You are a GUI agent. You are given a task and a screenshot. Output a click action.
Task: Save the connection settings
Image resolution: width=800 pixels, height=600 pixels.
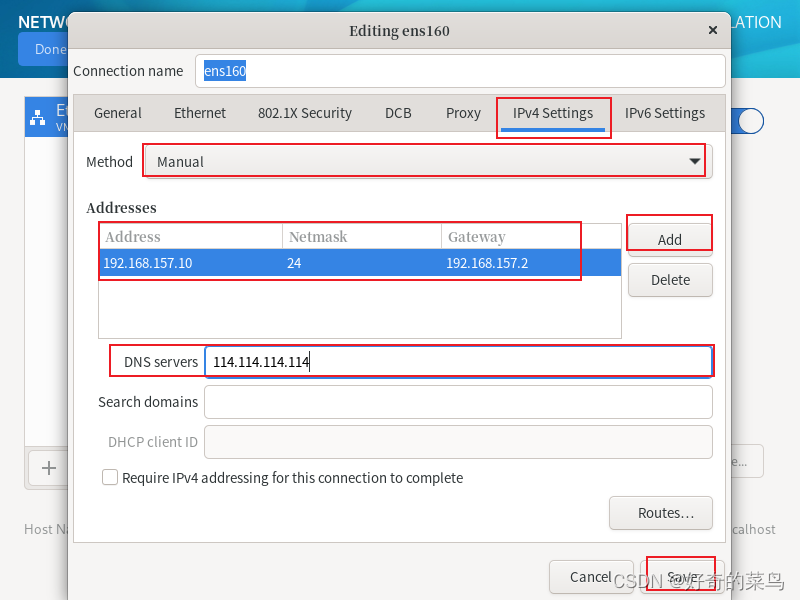click(682, 577)
